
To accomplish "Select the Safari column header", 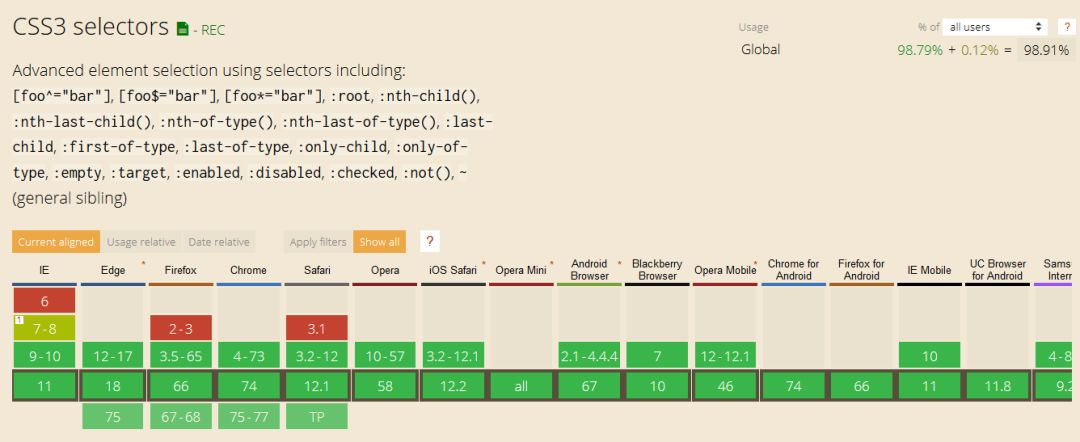I will pos(317,271).
